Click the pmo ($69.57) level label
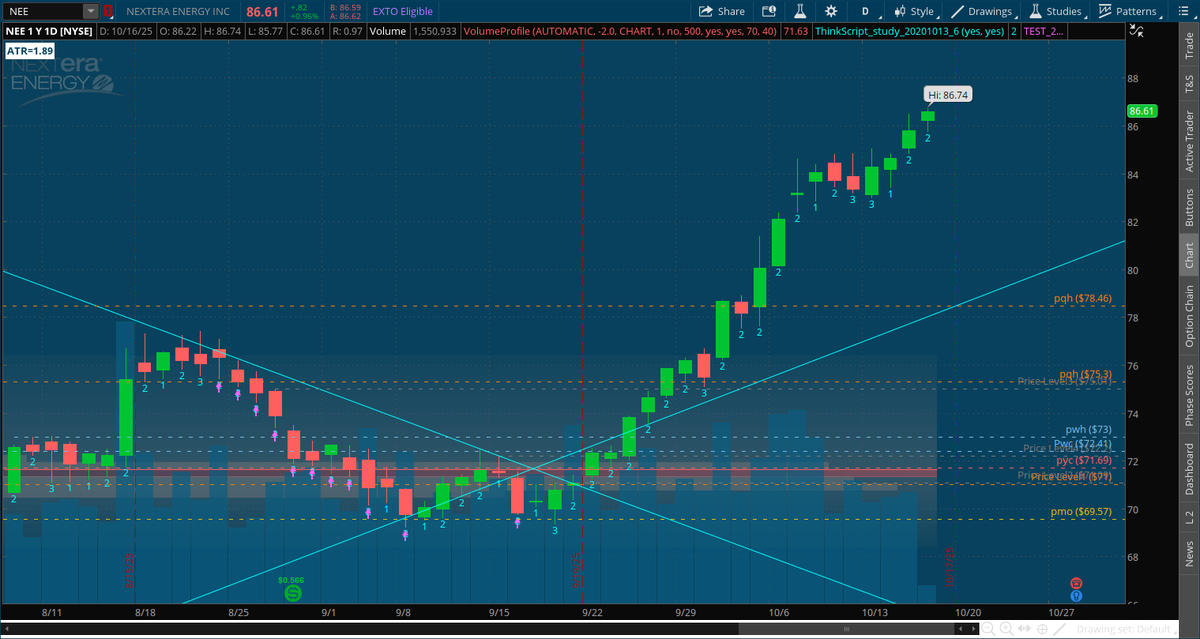The height and width of the screenshot is (639, 1200). 1081,511
